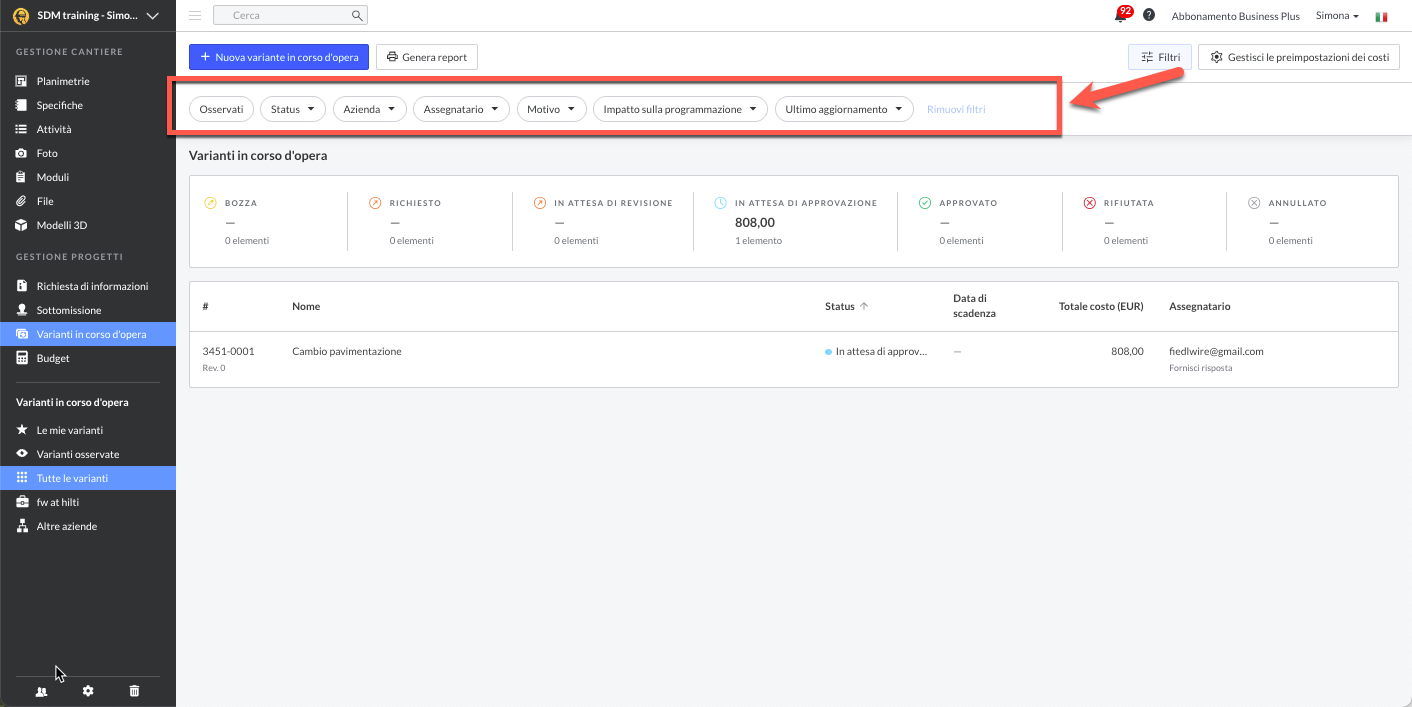1412x707 pixels.
Task: Open Planimetrie in the sidebar
Action: point(63,81)
